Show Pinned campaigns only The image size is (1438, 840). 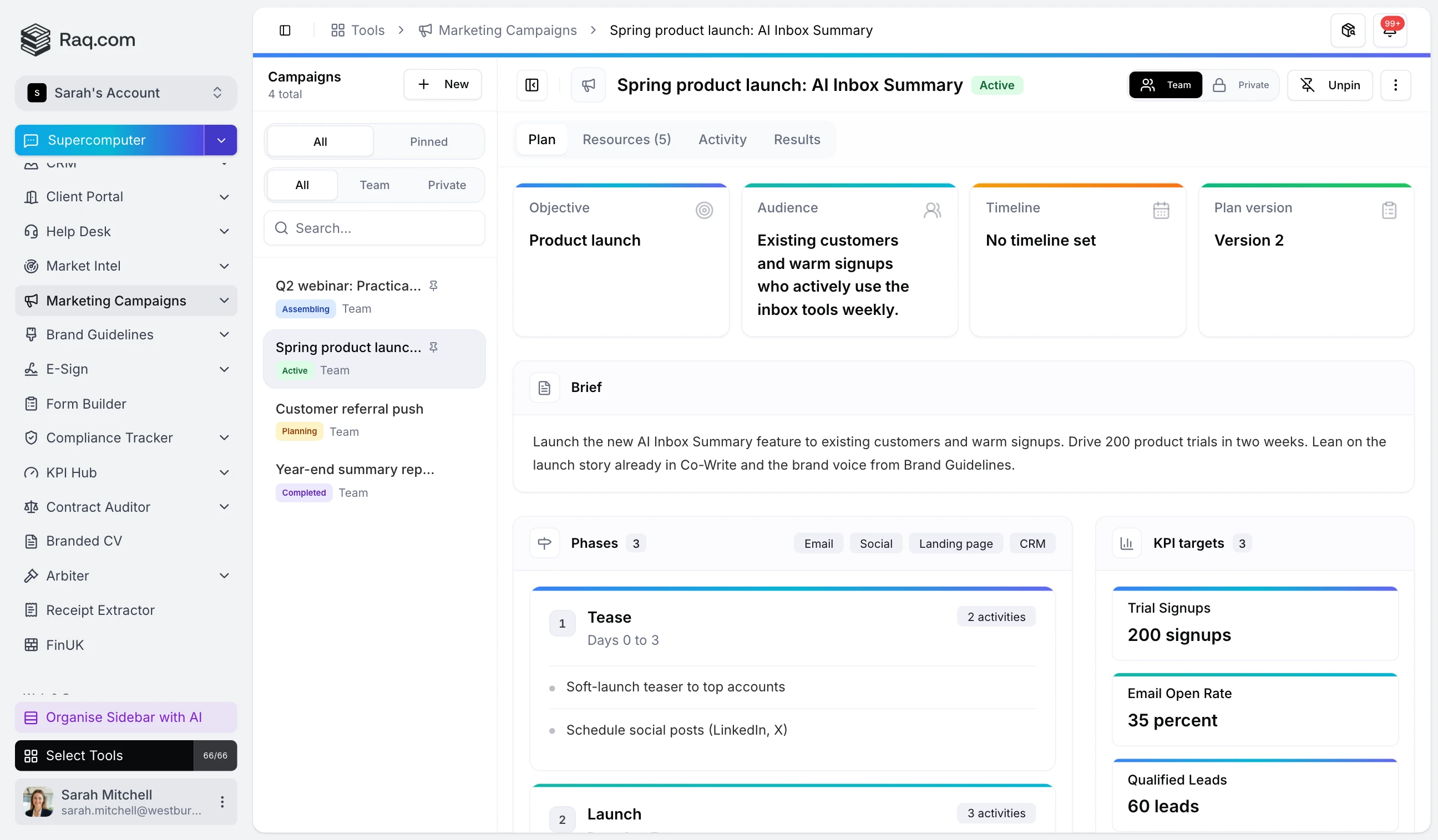click(x=428, y=141)
